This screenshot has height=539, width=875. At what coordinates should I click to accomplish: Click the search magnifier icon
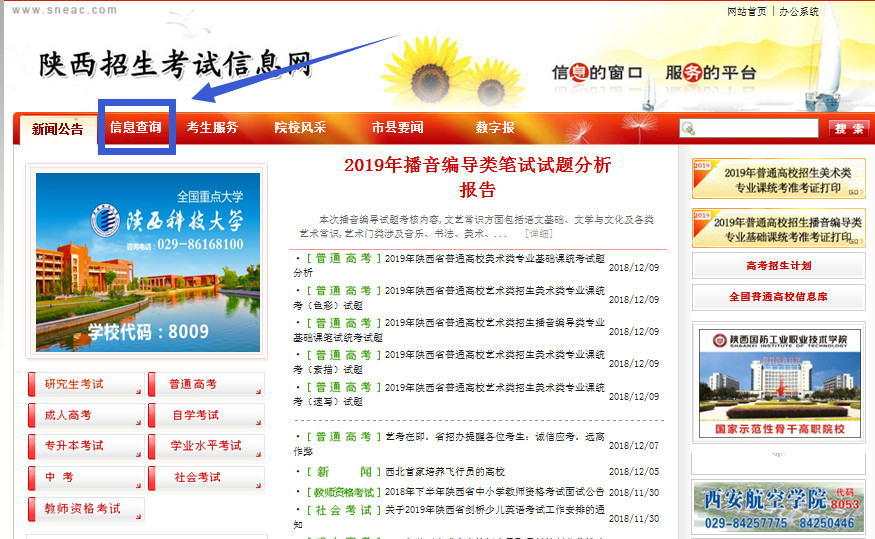pyautogui.click(x=689, y=128)
